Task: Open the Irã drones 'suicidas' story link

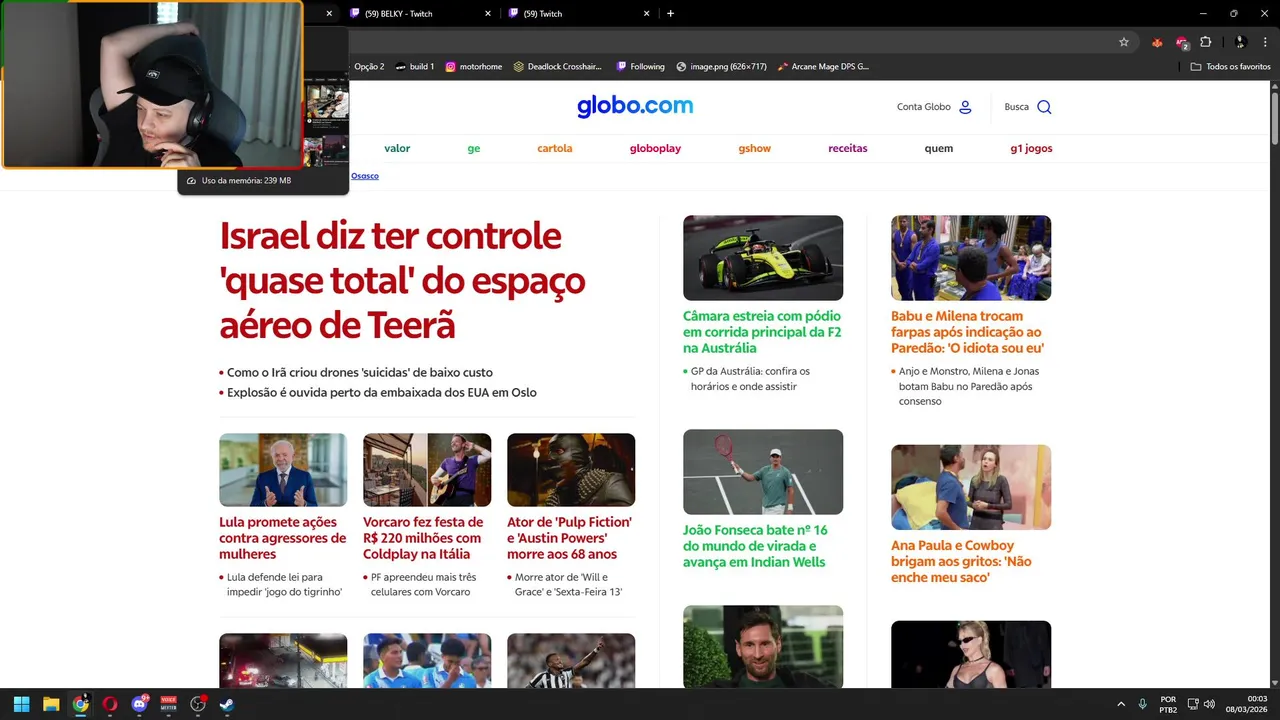Action: (360, 372)
